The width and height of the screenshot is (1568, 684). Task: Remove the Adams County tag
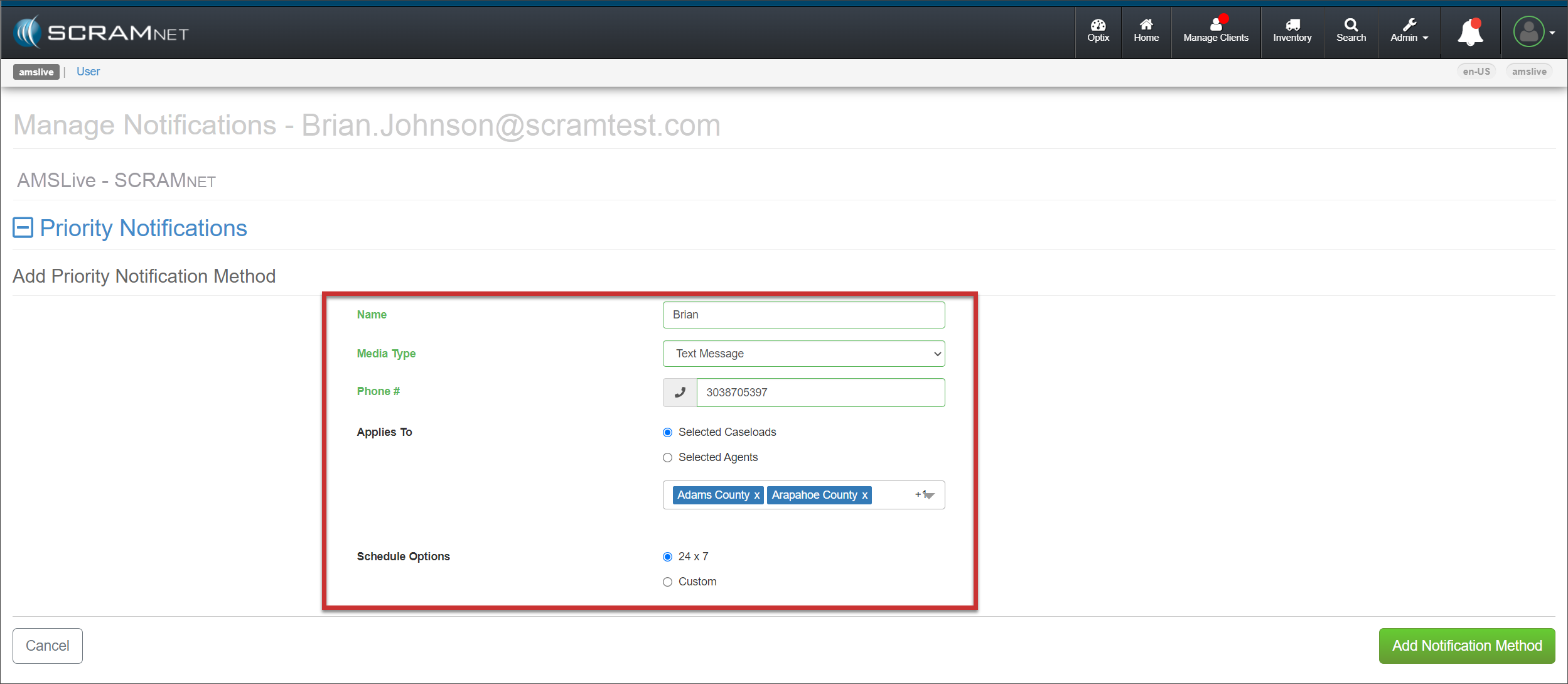click(757, 496)
